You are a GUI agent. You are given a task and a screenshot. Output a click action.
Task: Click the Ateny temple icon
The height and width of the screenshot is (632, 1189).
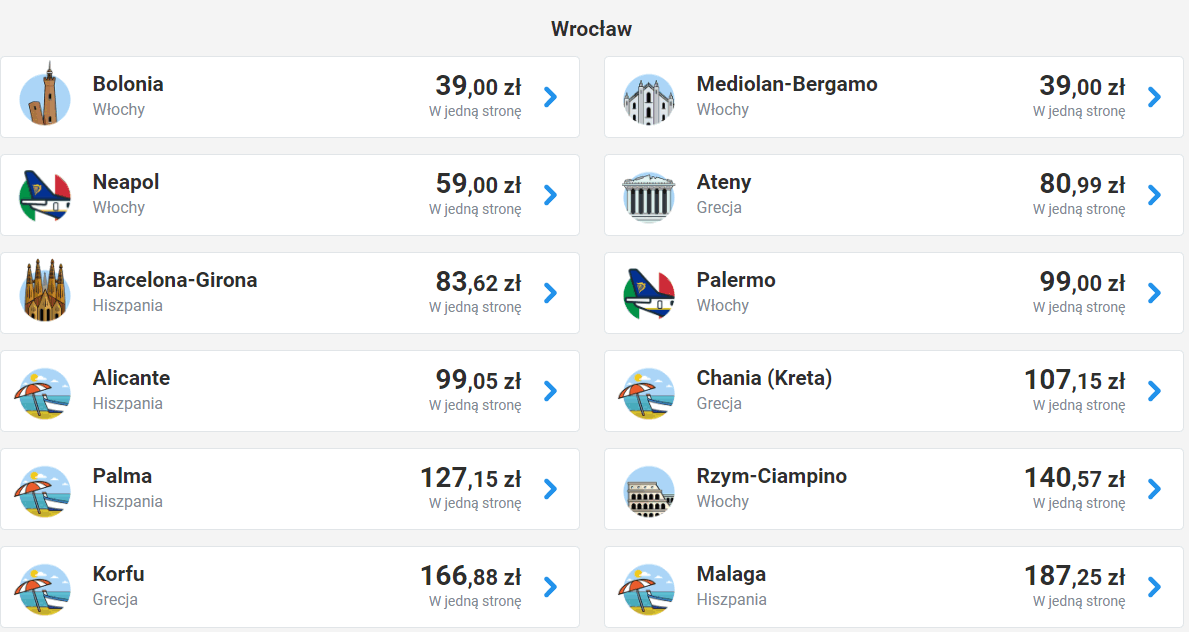click(649, 195)
